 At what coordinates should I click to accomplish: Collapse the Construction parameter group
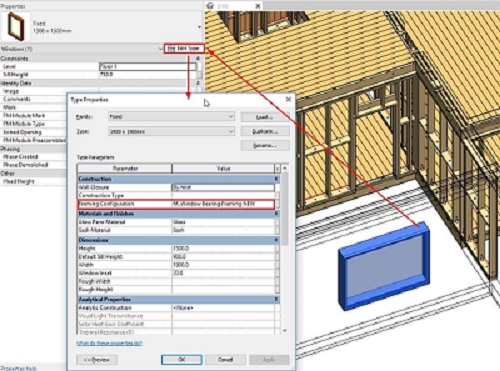click(x=276, y=179)
